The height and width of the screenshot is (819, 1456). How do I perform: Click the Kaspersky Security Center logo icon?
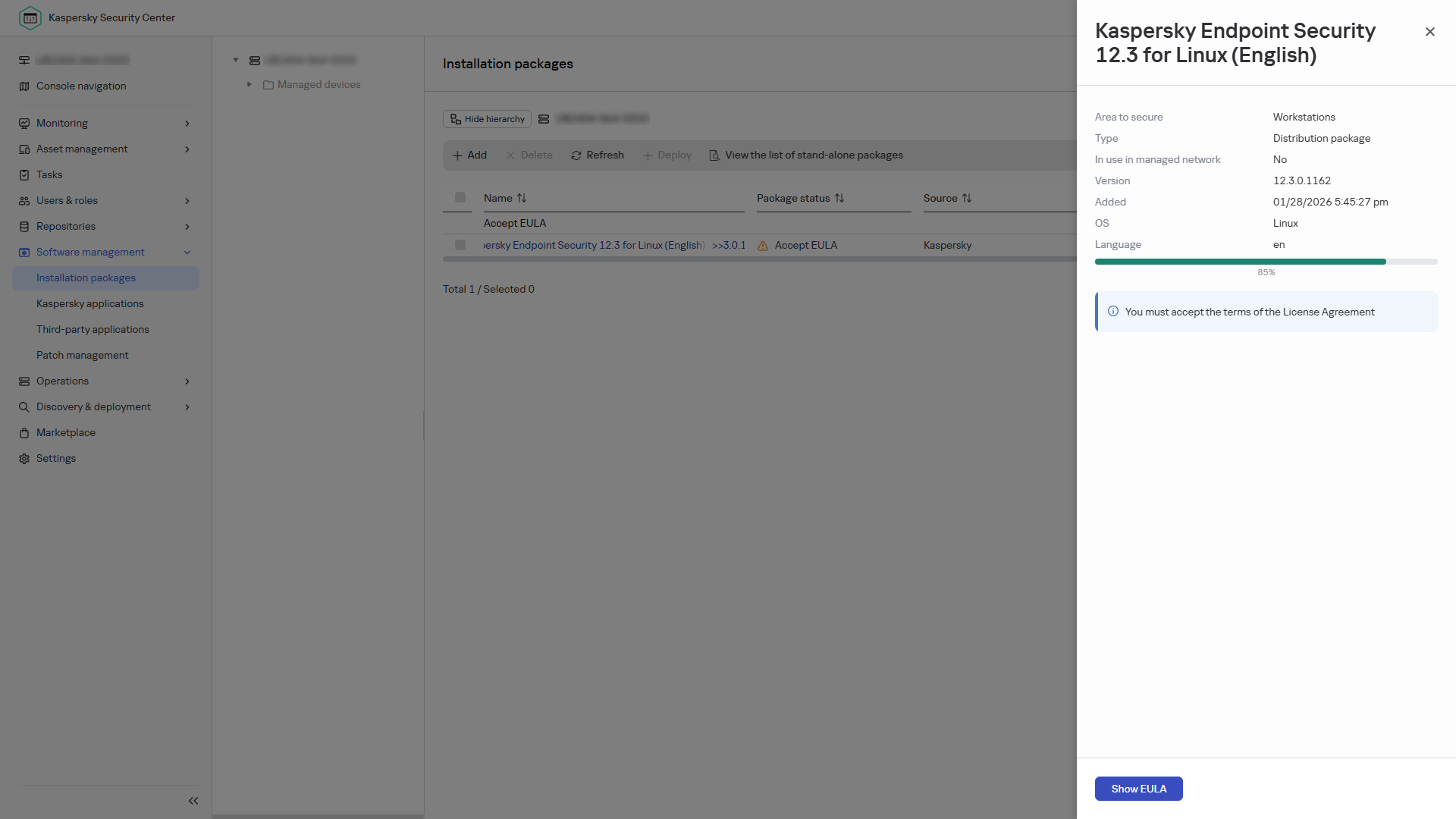click(x=30, y=17)
